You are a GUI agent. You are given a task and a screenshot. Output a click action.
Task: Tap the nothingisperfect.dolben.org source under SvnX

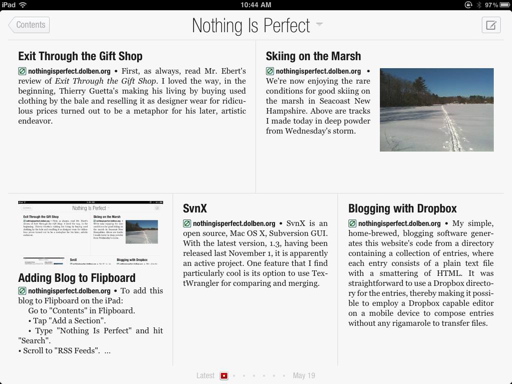tap(234, 224)
